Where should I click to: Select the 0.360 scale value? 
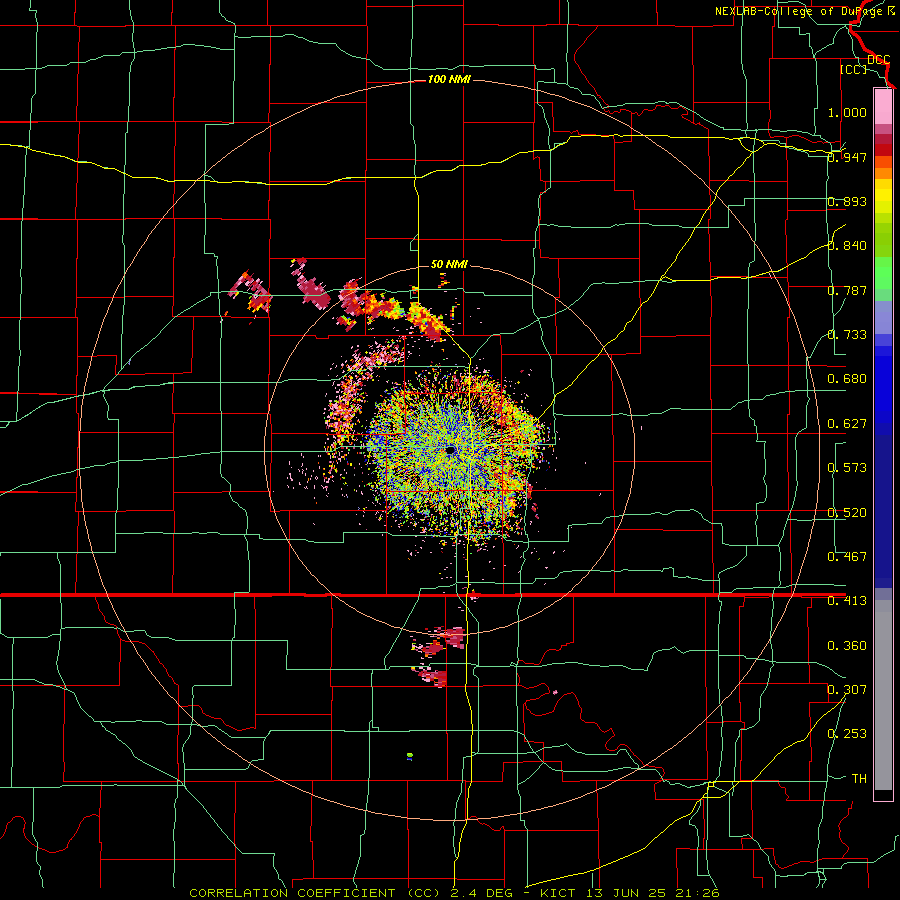(847, 646)
